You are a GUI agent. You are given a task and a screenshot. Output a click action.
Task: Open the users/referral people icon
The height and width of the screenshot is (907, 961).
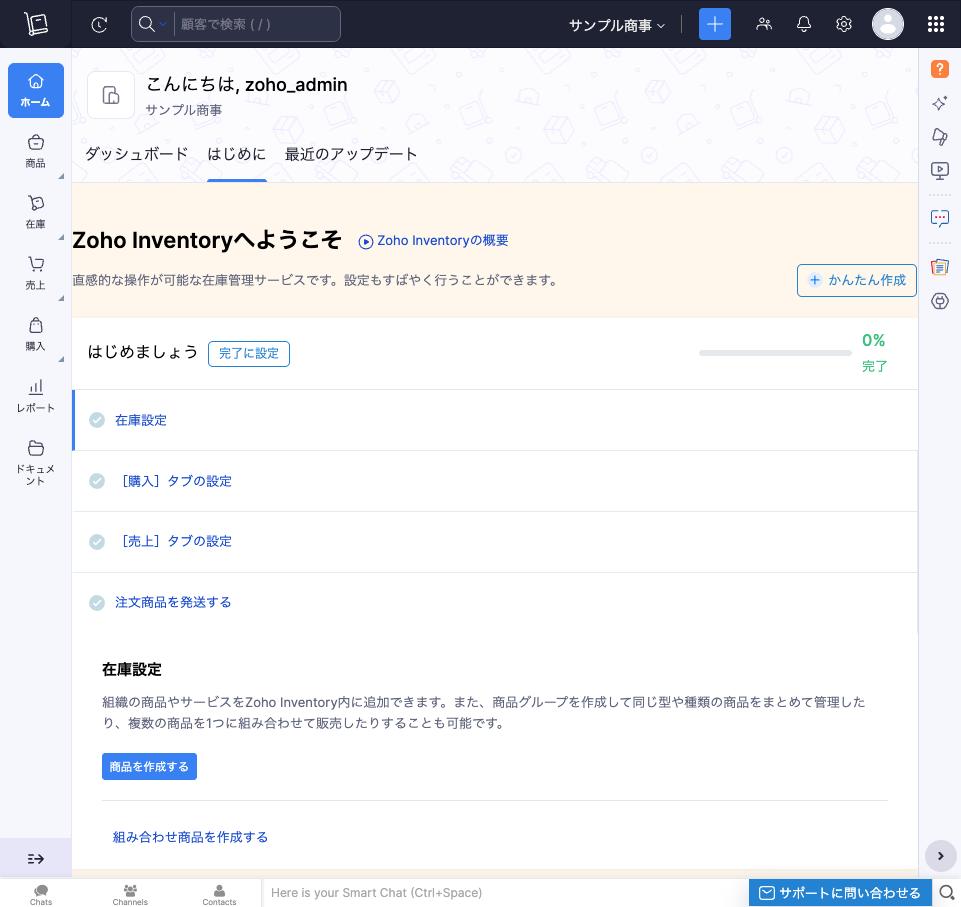click(x=764, y=24)
